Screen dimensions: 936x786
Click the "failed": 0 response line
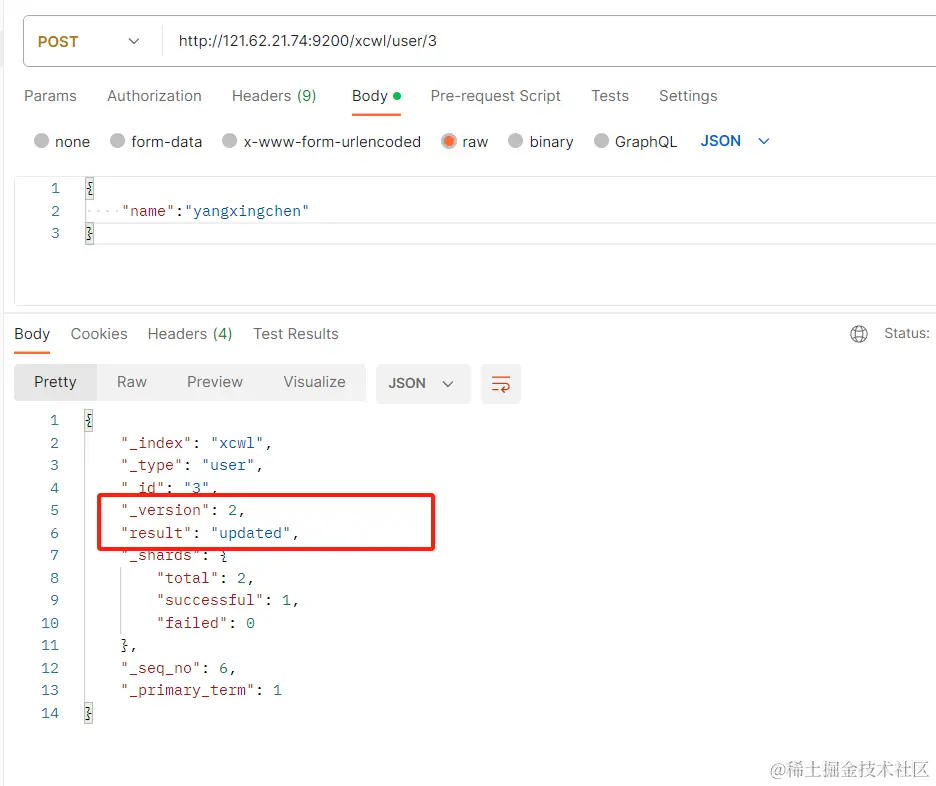coord(205,622)
